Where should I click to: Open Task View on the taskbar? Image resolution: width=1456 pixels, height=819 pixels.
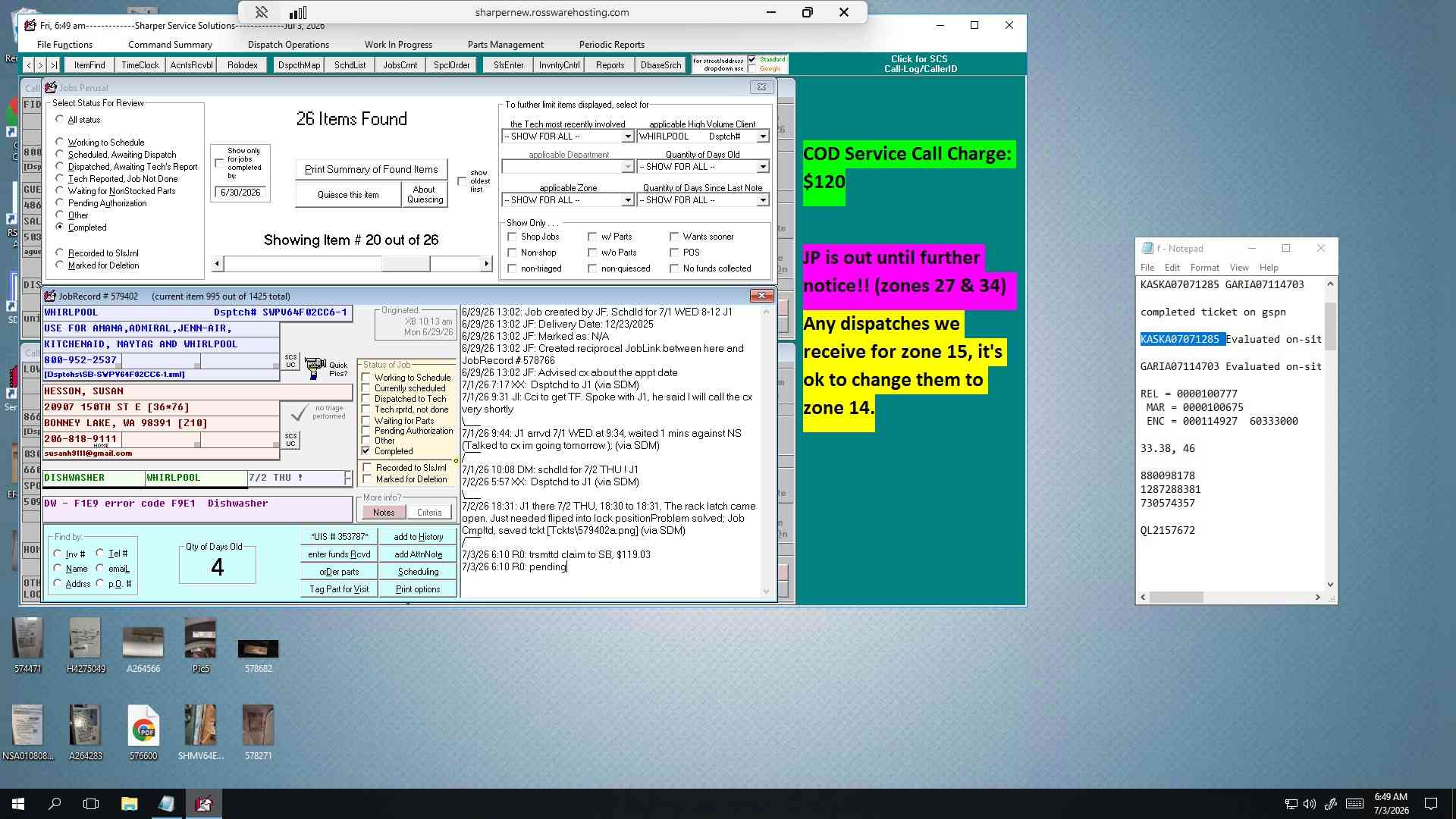91,804
